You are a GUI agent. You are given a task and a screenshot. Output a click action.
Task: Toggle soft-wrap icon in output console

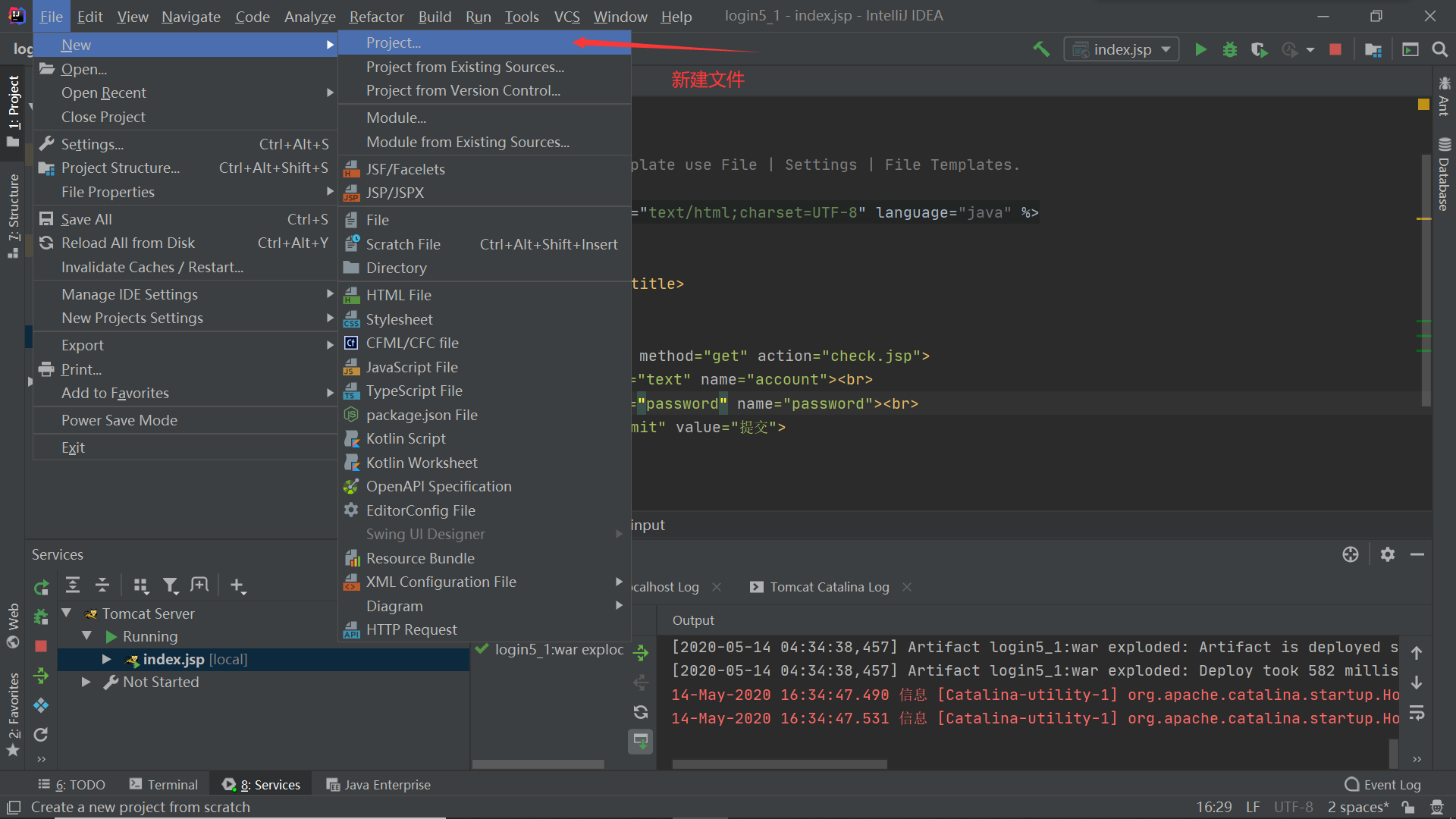tap(1417, 713)
